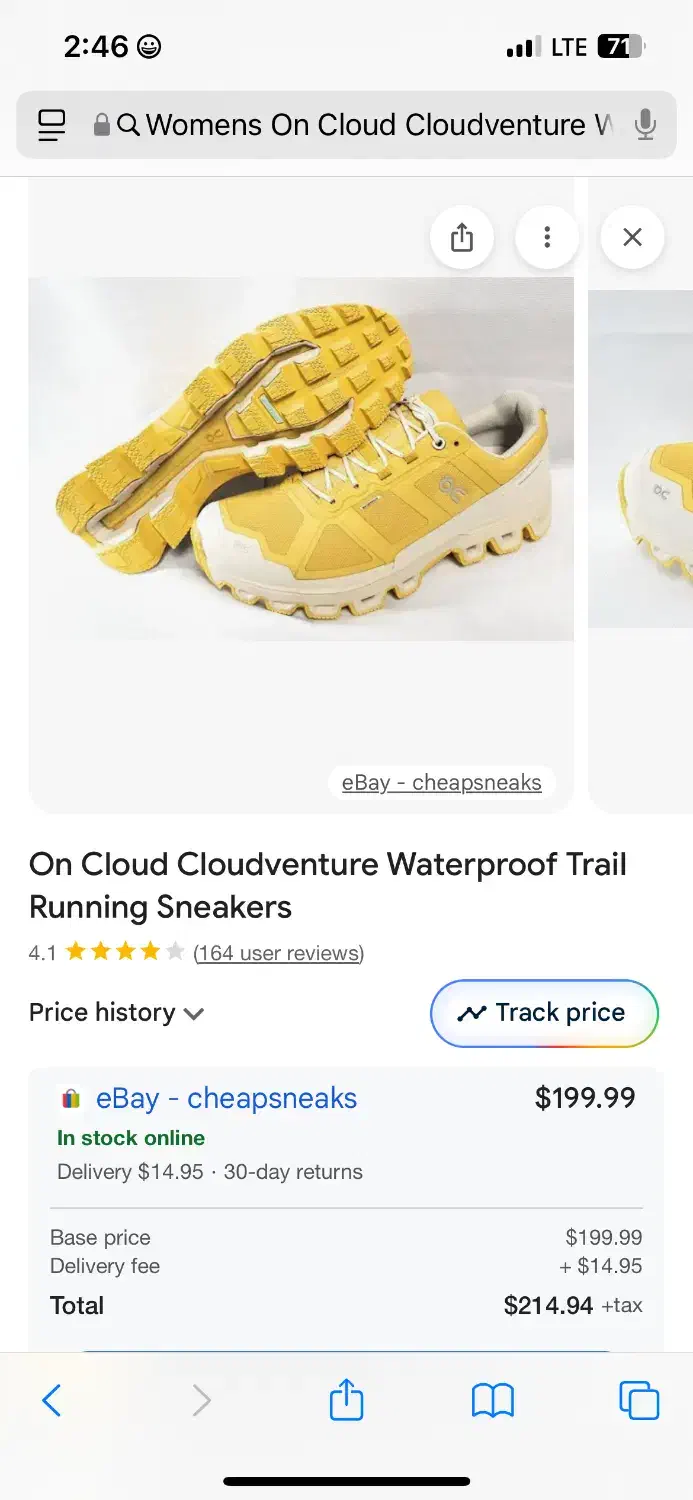Close the product detail panel

(632, 237)
